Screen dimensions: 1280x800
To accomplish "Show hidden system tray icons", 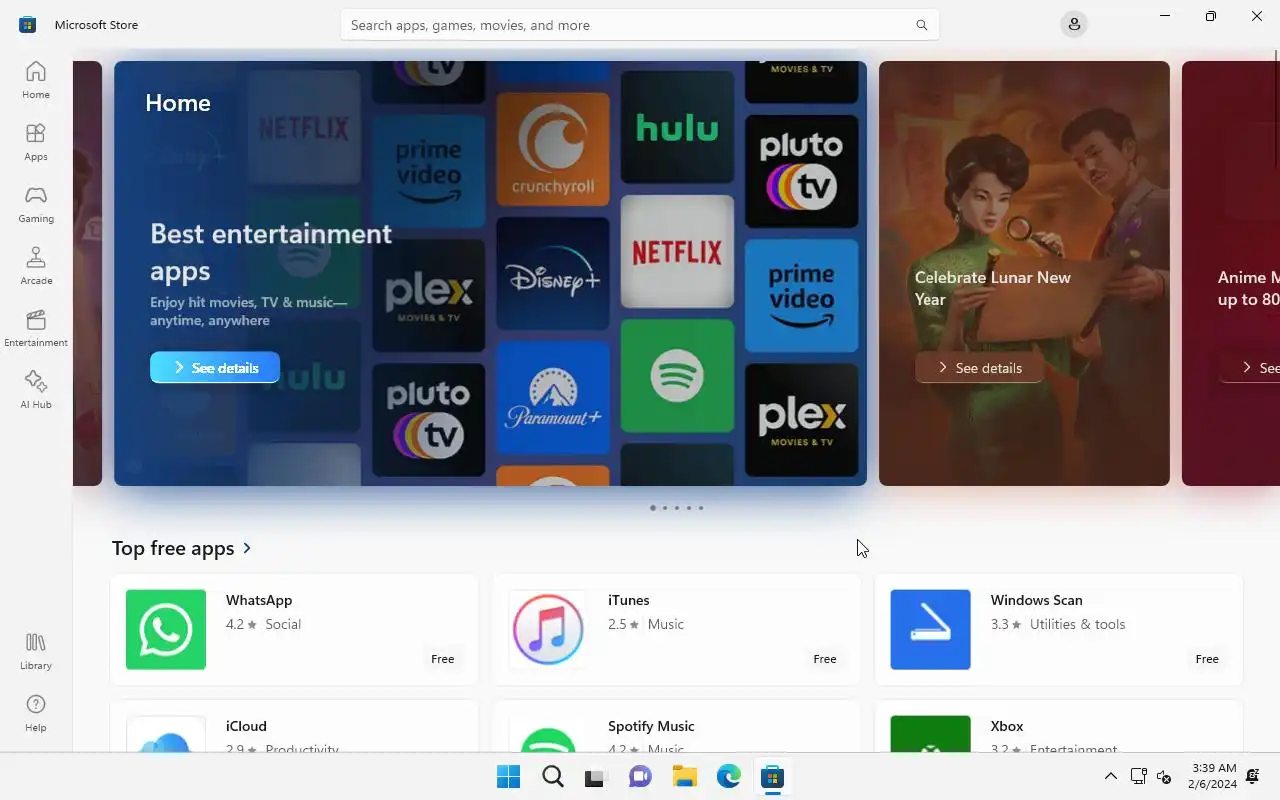I will pos(1110,776).
